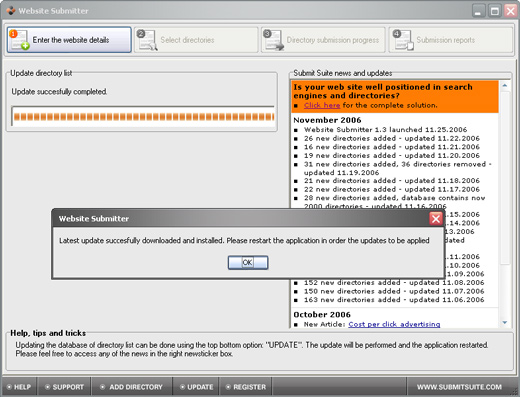Click the Website Submitter title bar logo
The image size is (520, 397).
point(11,11)
